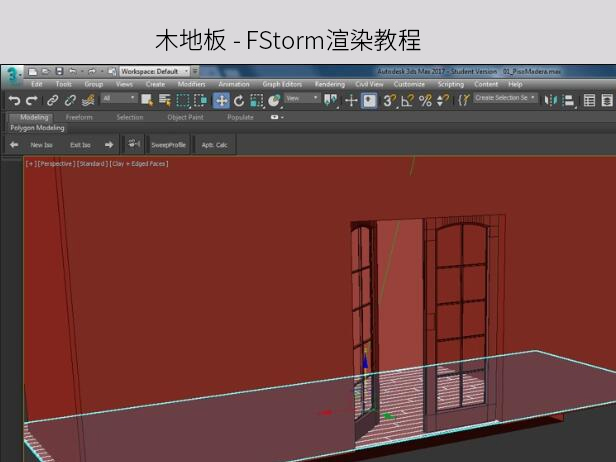
Task: Click the Mirror tool icon
Action: (551, 100)
